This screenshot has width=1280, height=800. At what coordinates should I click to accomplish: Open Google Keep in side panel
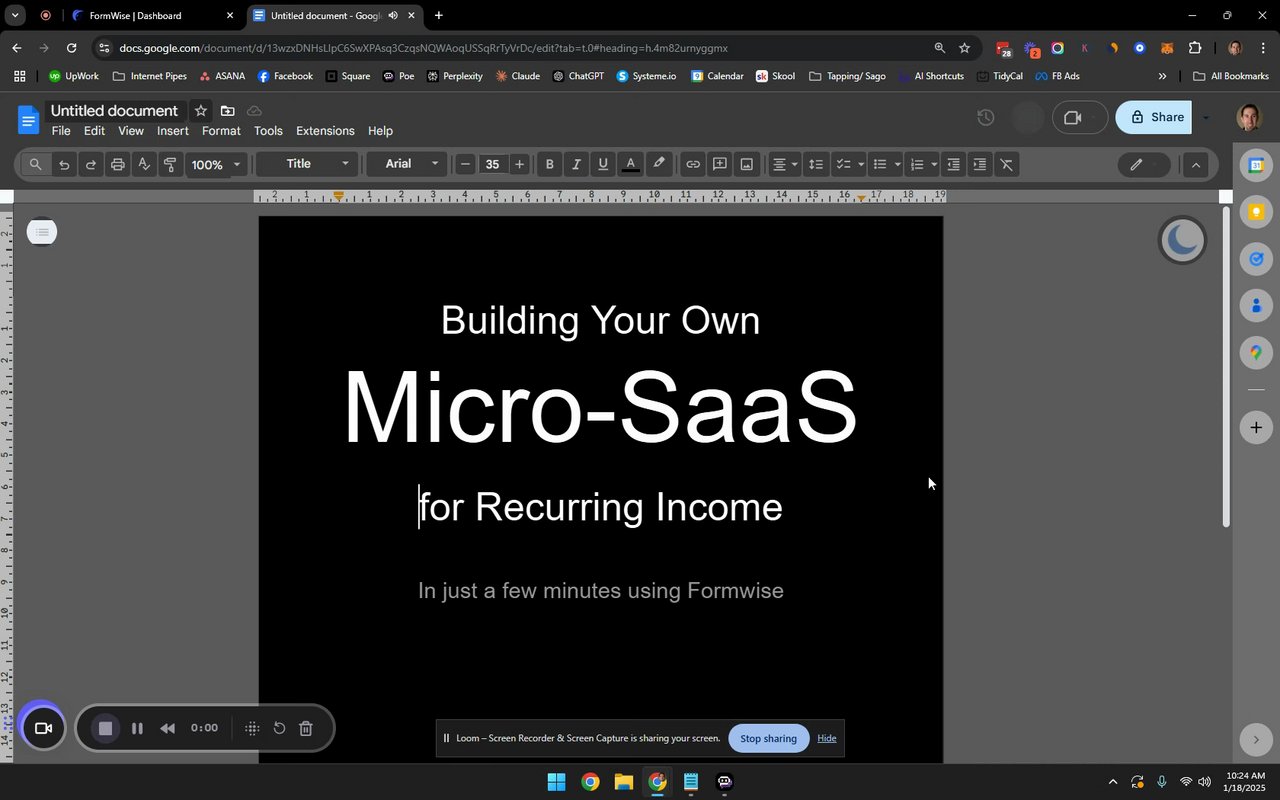(1256, 212)
